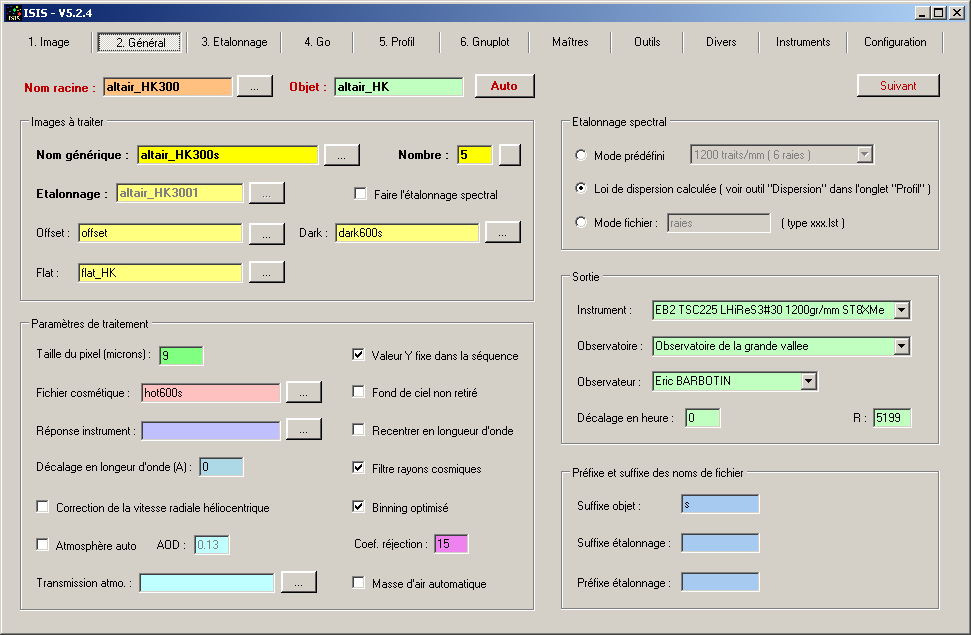
Task: Uncheck Filtre rayons cosmiques
Action: click(x=359, y=468)
